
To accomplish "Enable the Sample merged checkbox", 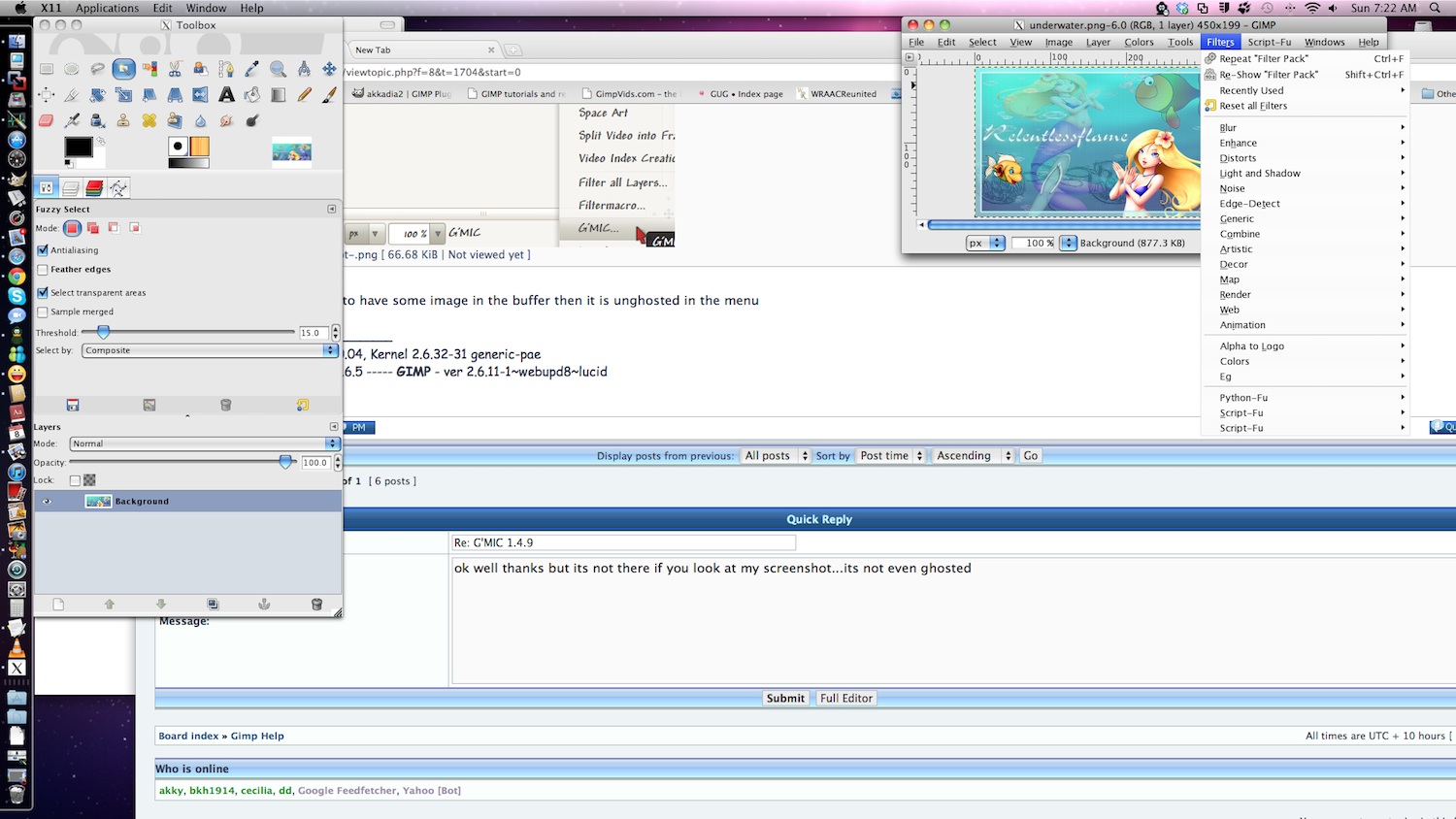I will (x=43, y=311).
